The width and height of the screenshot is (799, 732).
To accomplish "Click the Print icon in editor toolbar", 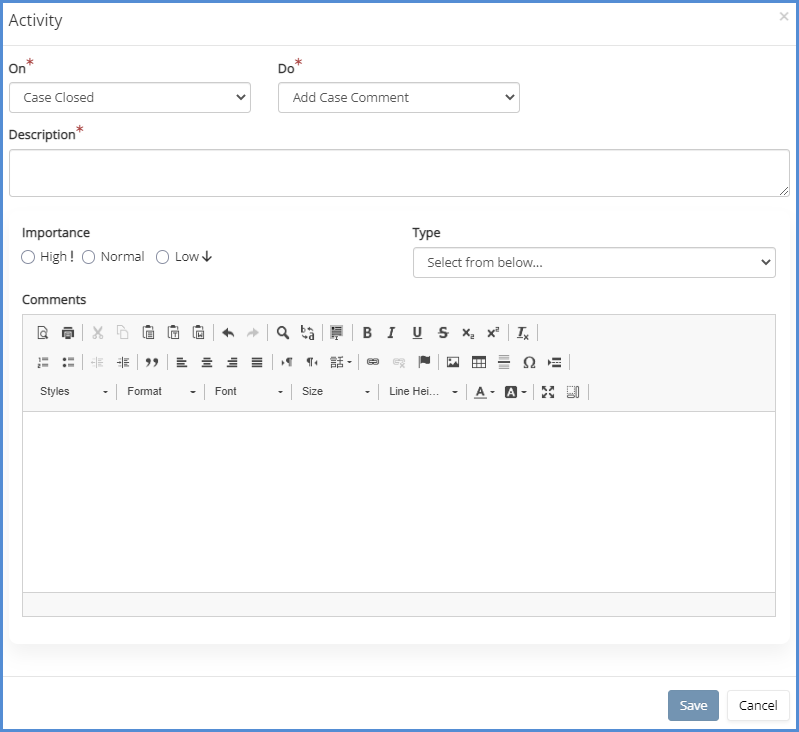I will (68, 333).
